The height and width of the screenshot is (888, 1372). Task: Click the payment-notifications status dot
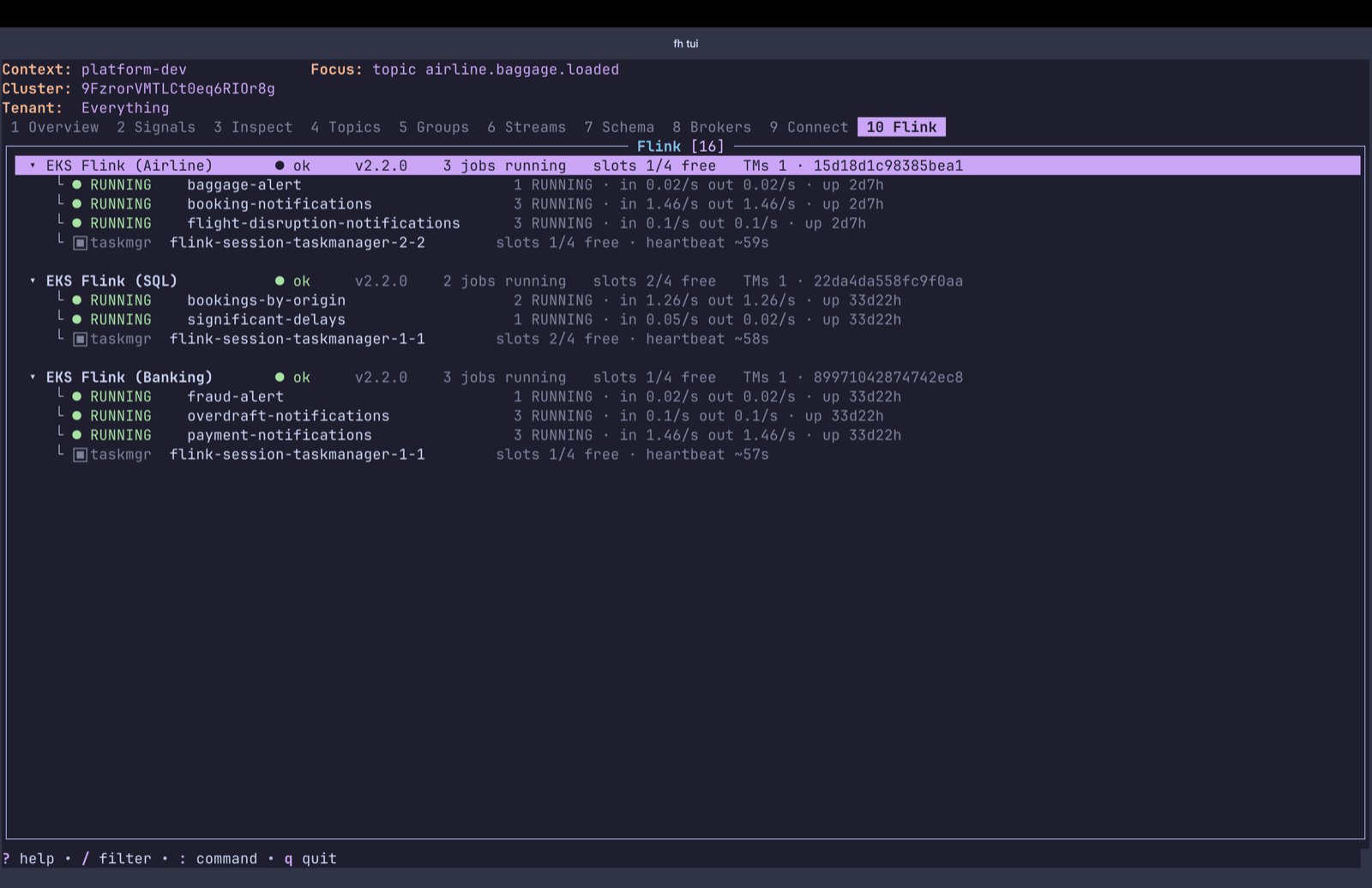tap(77, 436)
